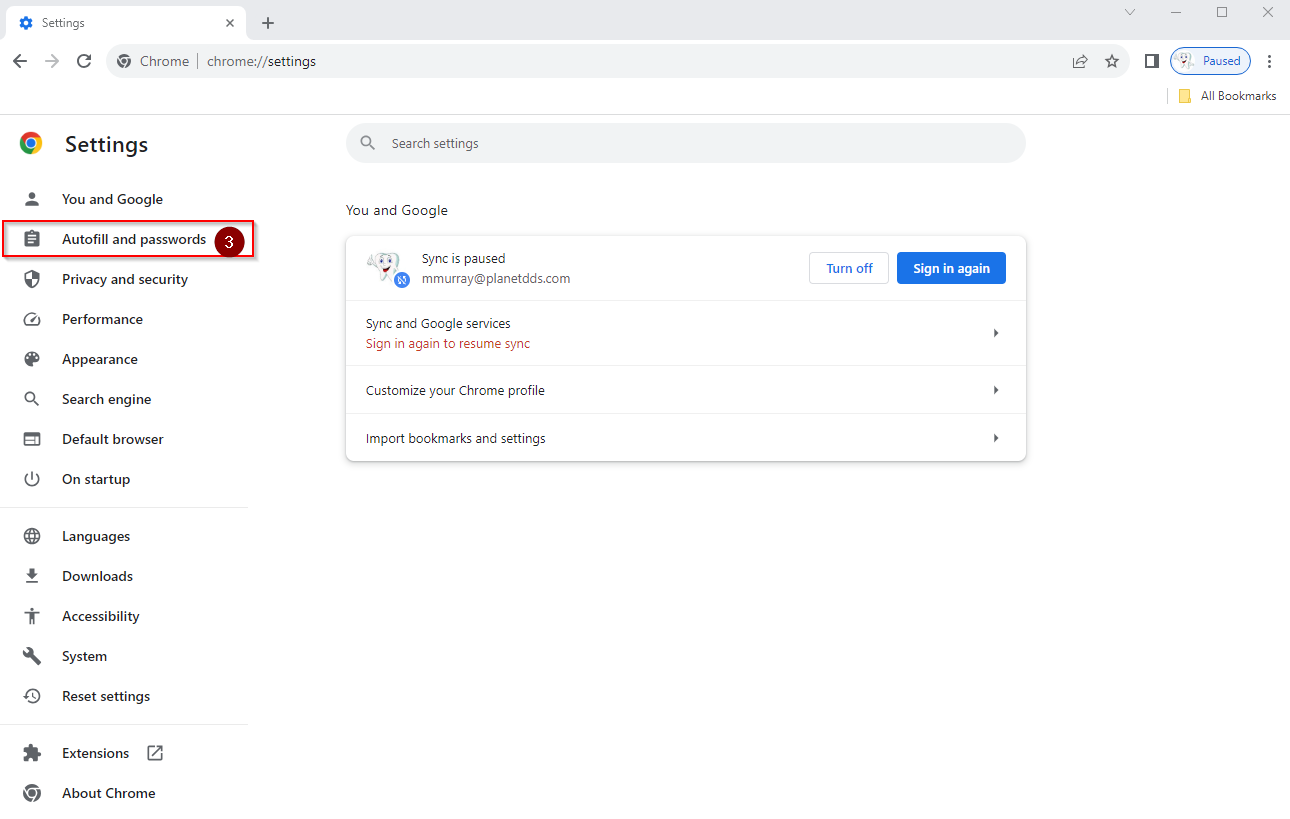
Task: Click the bookmark star icon in address bar
Action: click(1111, 61)
